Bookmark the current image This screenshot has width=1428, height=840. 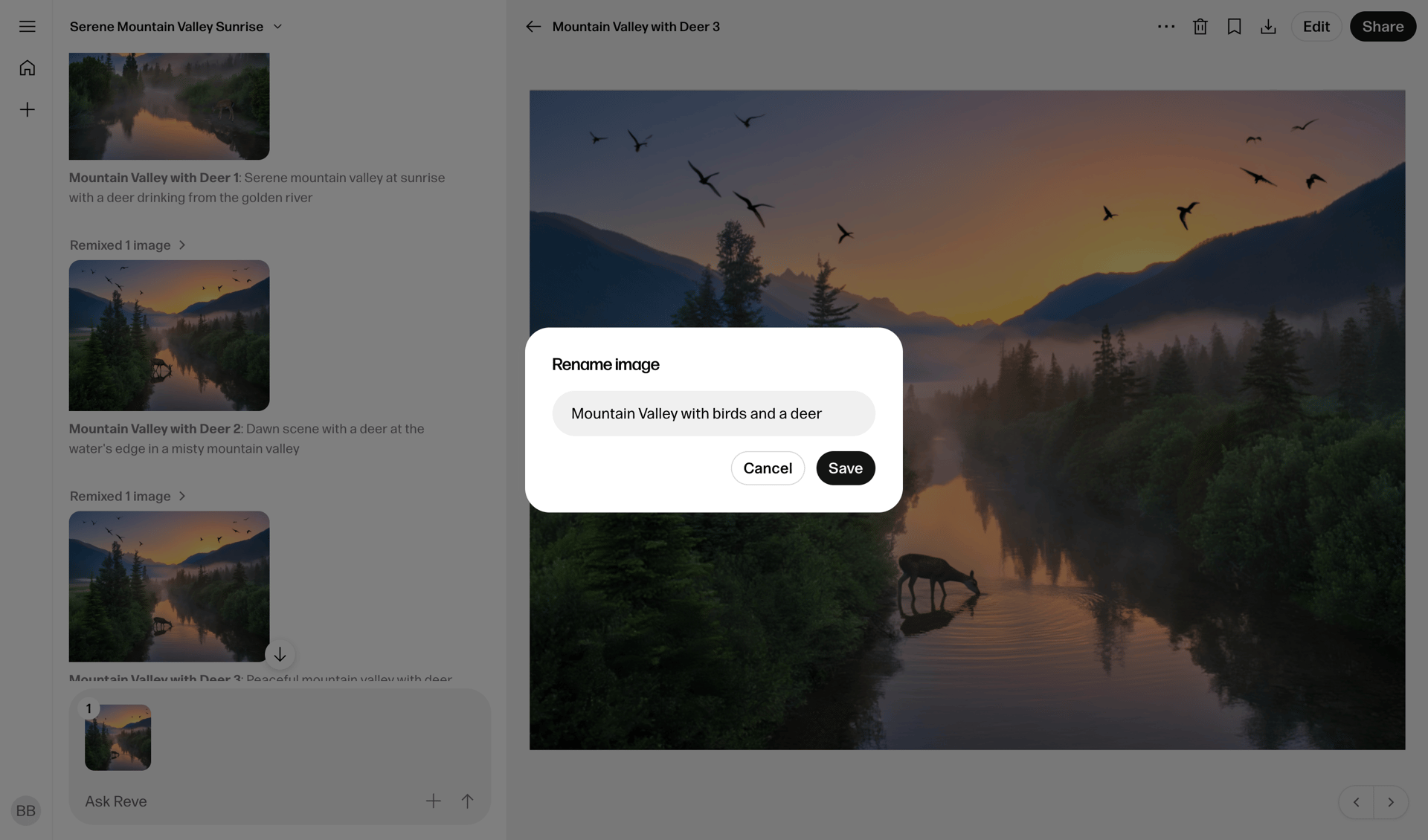point(1234,26)
